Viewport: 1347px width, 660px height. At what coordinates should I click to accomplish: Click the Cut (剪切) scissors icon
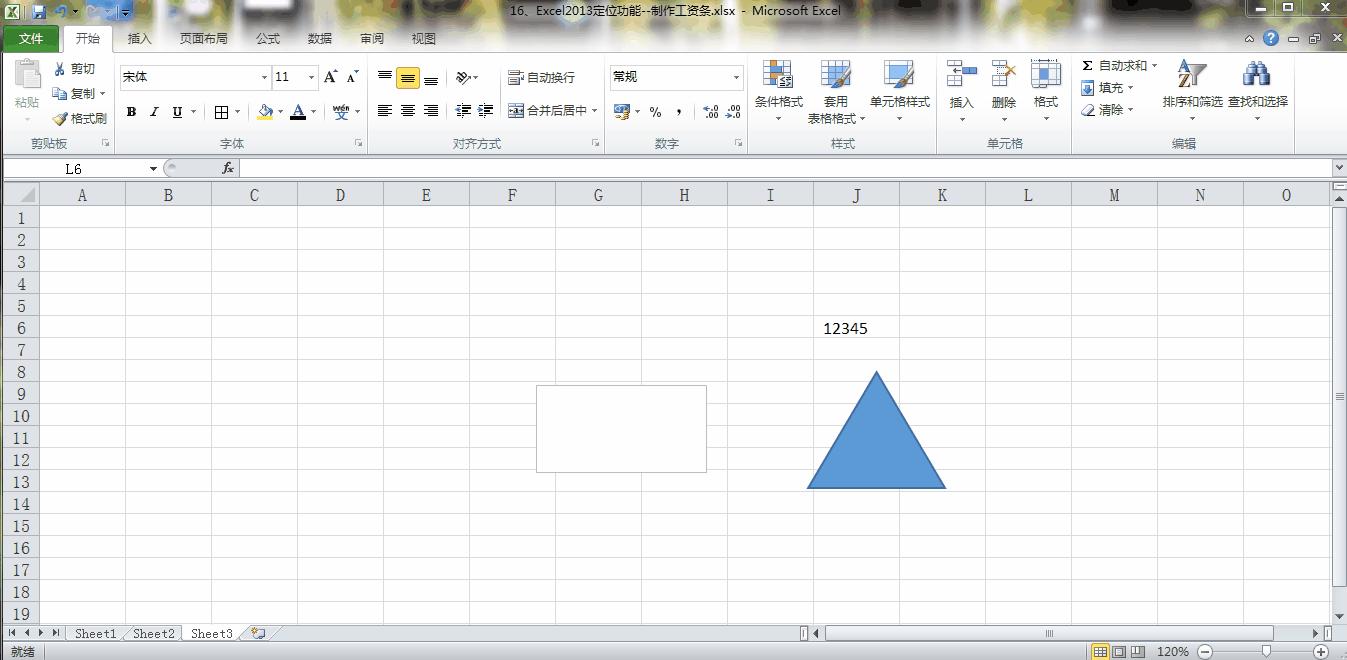(59, 69)
